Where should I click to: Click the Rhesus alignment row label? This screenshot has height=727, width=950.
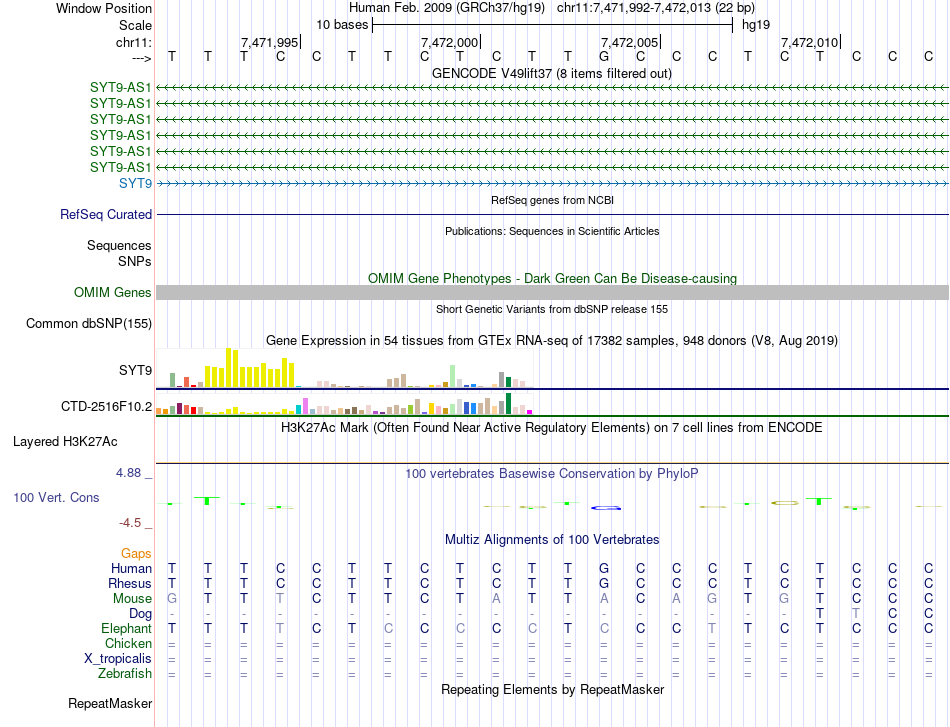[130, 583]
